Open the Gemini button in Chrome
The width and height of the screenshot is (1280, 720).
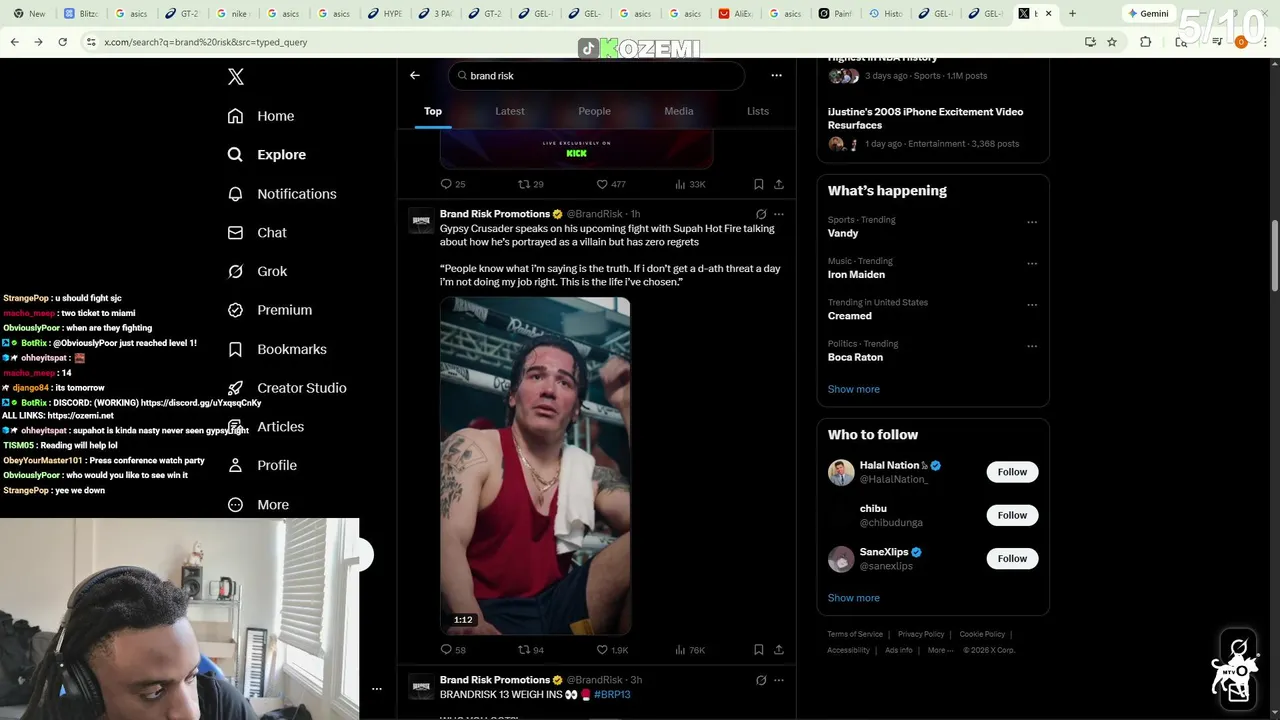coord(1148,14)
